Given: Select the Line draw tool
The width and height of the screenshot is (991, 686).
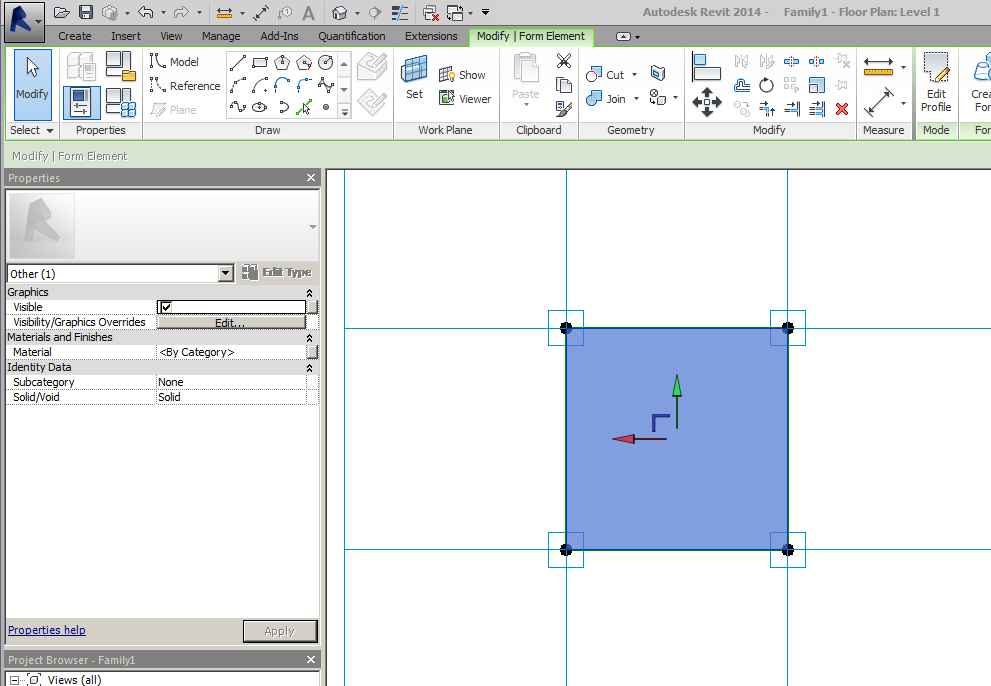Looking at the screenshot, I should [238, 63].
